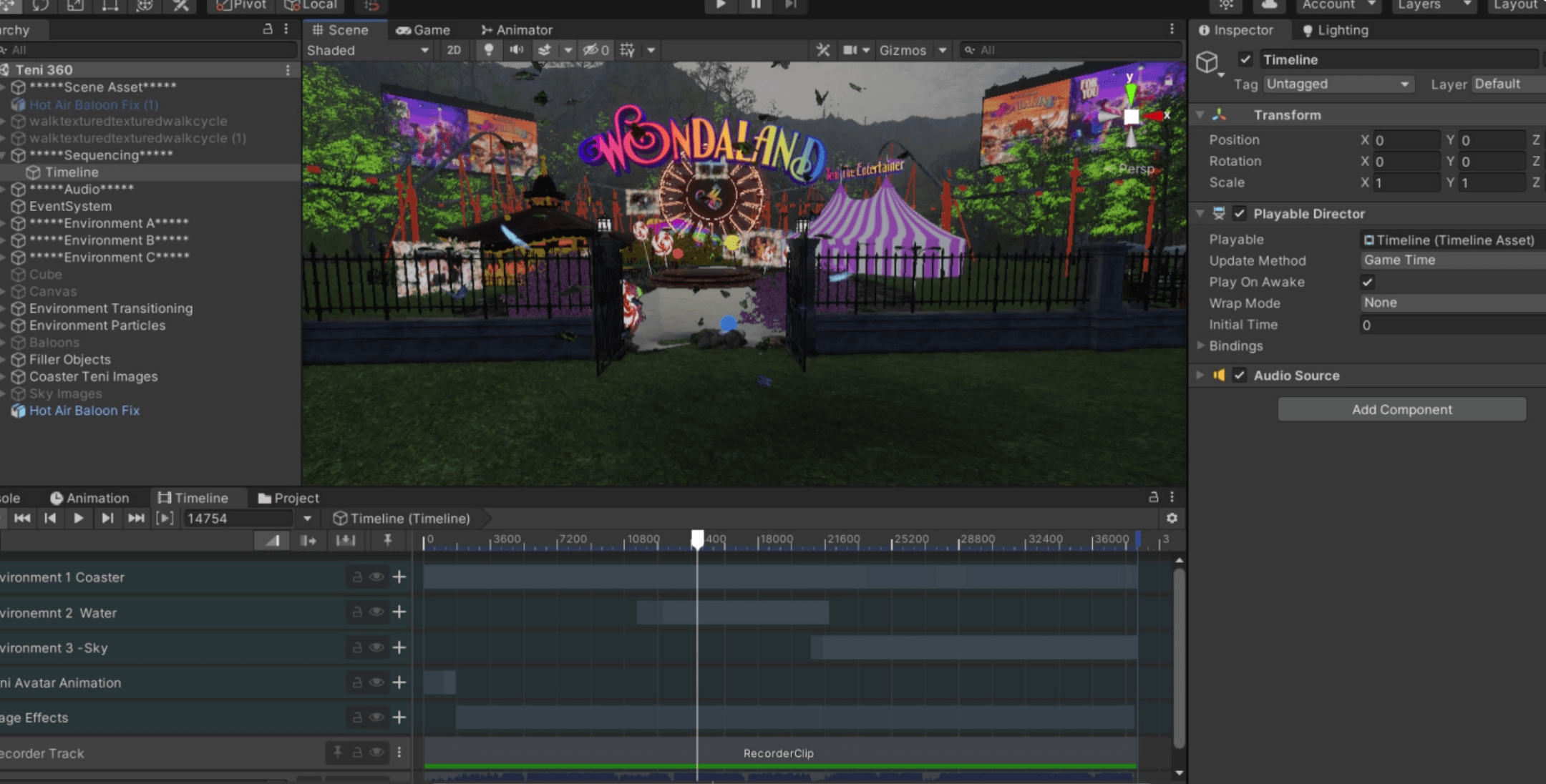
Task: Open the Shaded draw mode dropdown
Action: [366, 50]
